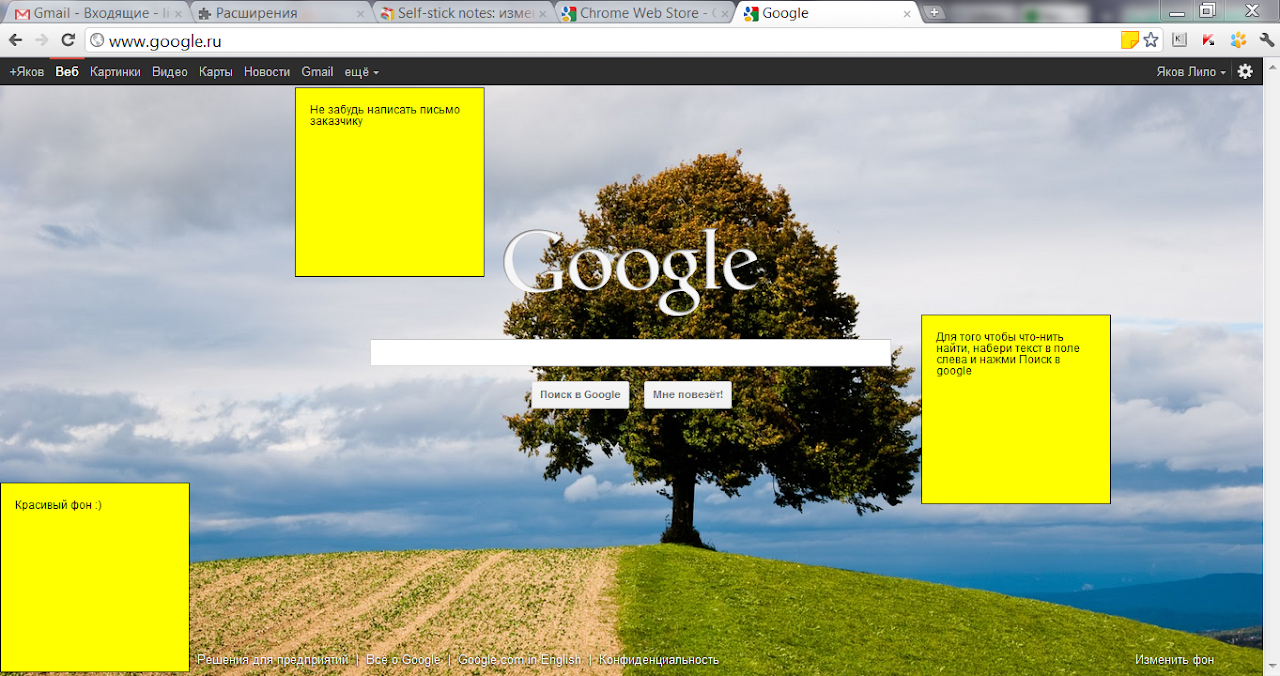1280x676 pixels.
Task: Open Картинки in Google bar
Action: [x=115, y=72]
